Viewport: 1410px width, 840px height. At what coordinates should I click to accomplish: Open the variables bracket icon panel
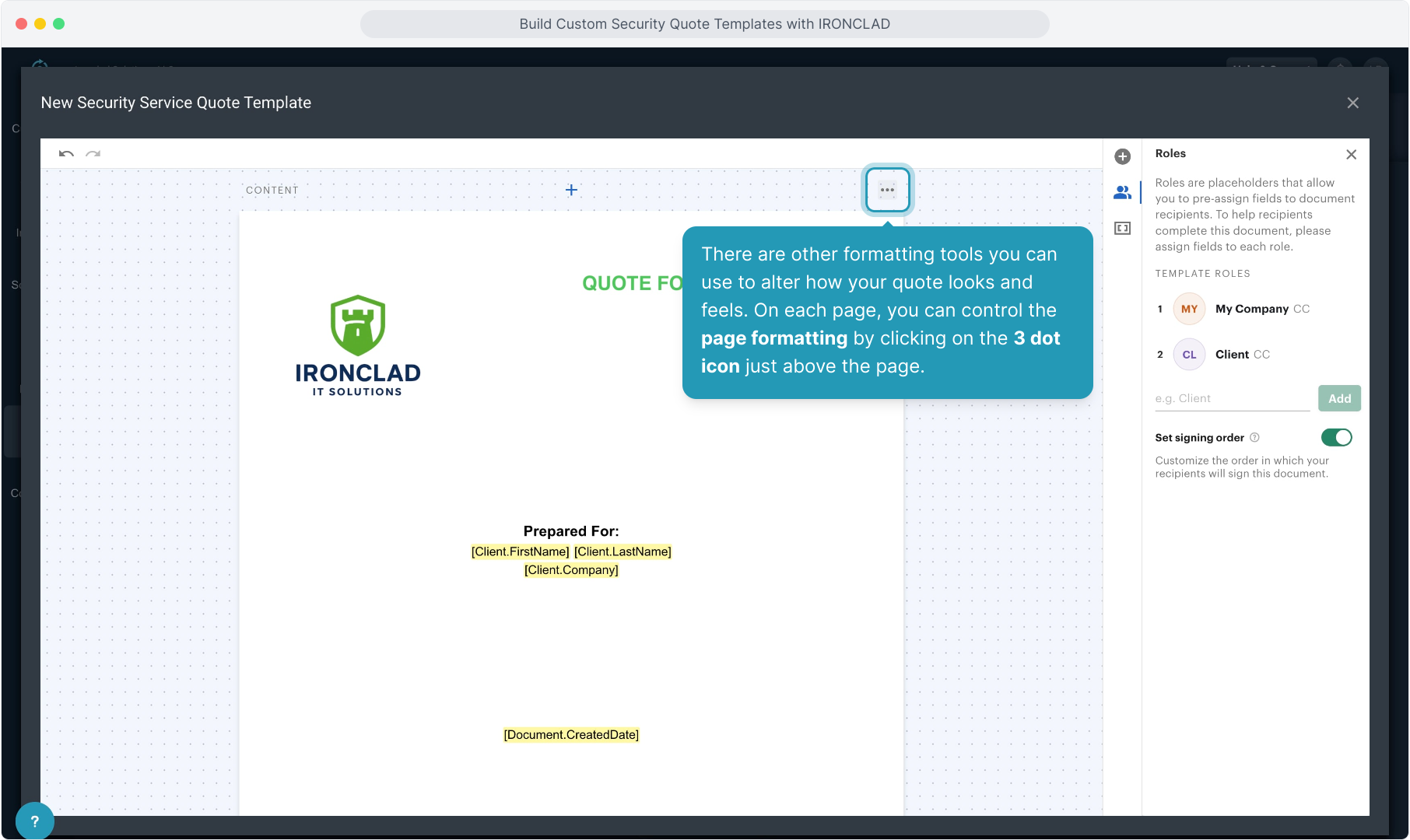(1122, 228)
